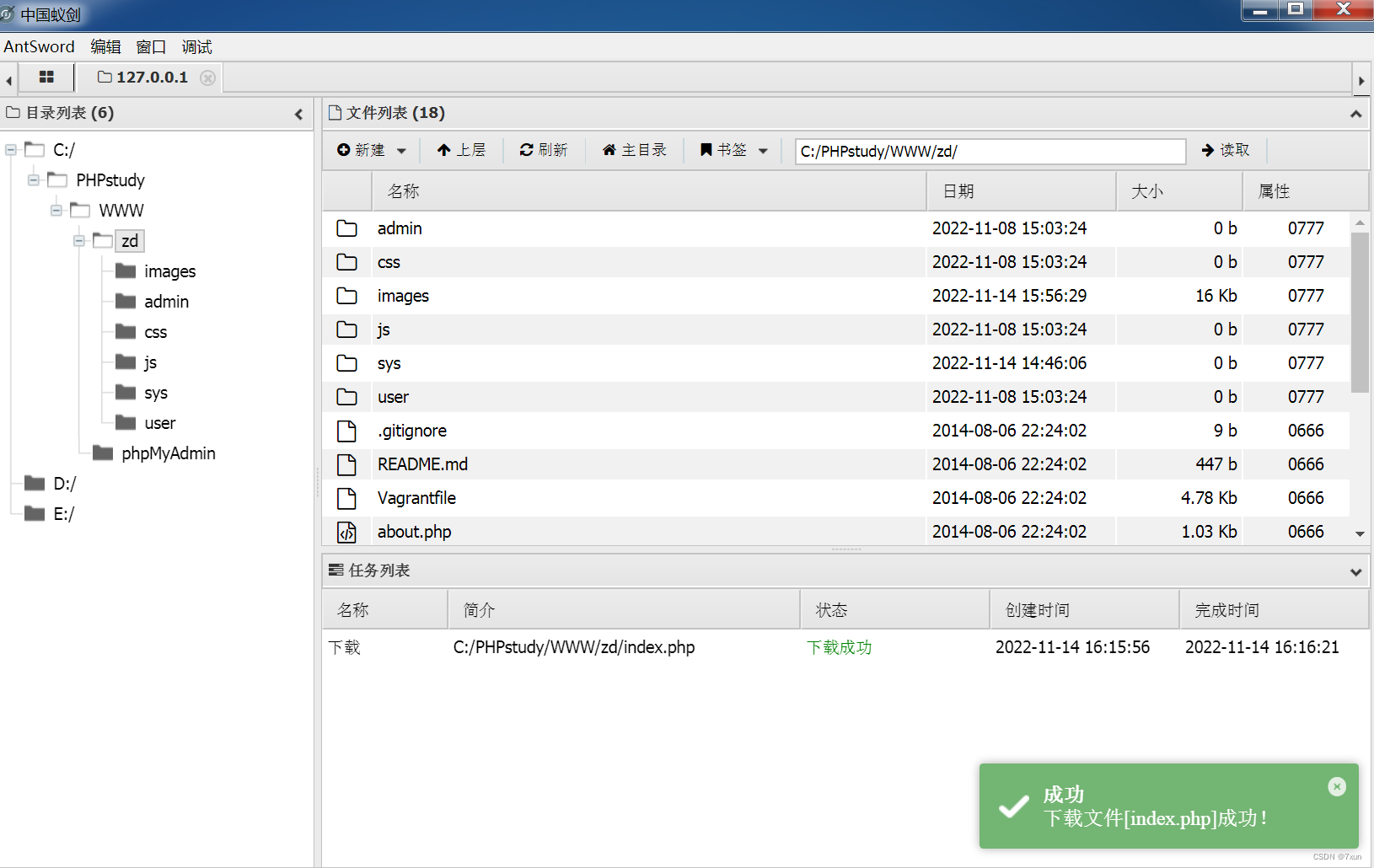Select sys folder in directory tree

[156, 393]
